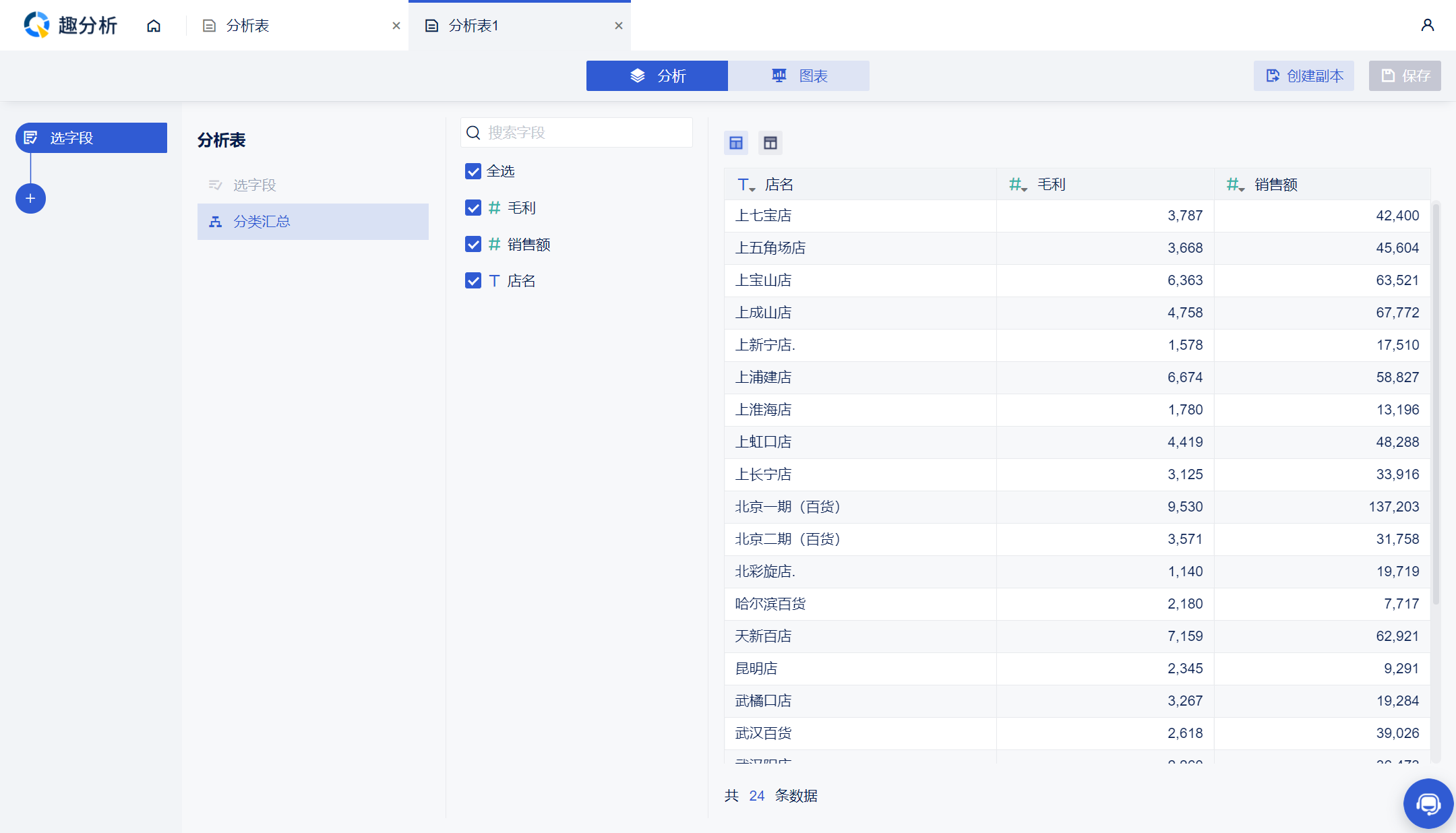Viewport: 1456px width, 833px height.
Task: Switch to the 图表 tab
Action: pyautogui.click(x=799, y=76)
